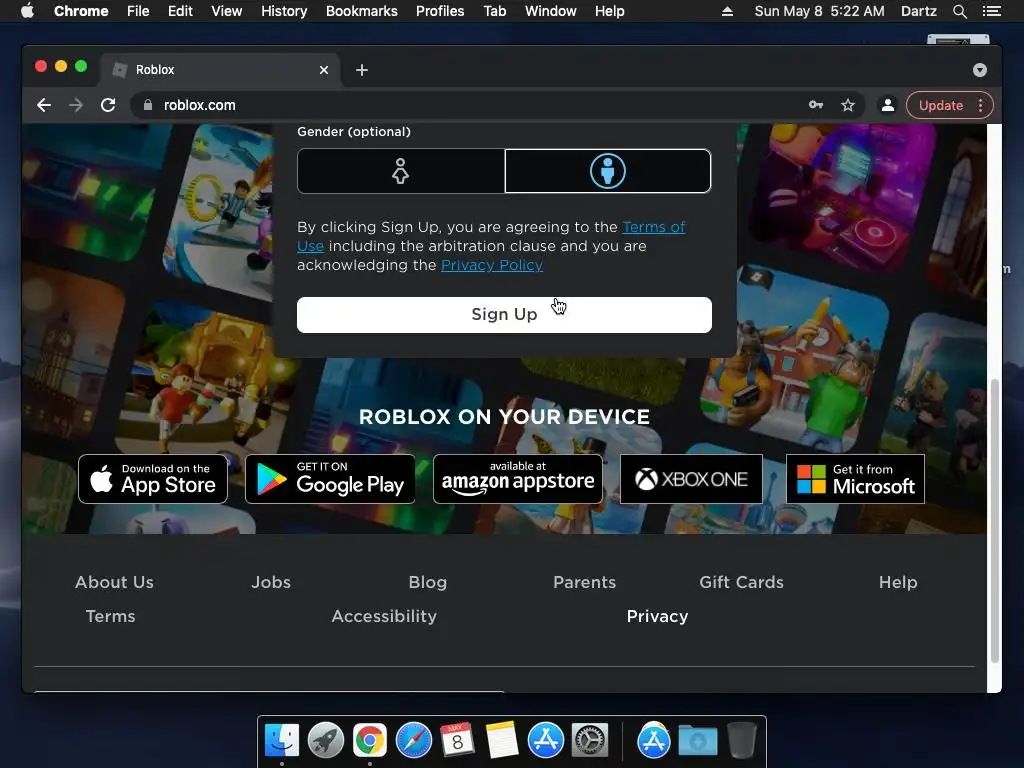Open the Edit menu
The height and width of the screenshot is (768, 1024).
point(180,11)
